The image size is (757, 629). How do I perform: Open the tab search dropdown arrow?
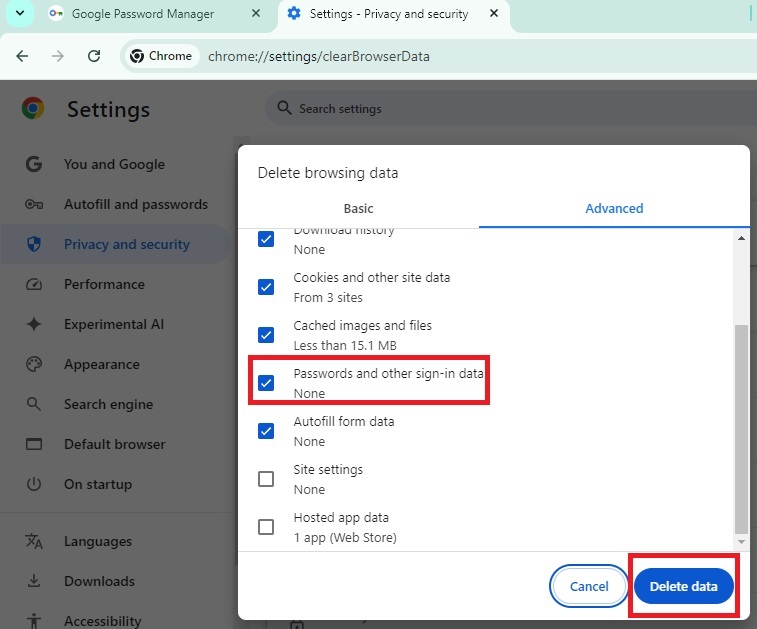(20, 13)
